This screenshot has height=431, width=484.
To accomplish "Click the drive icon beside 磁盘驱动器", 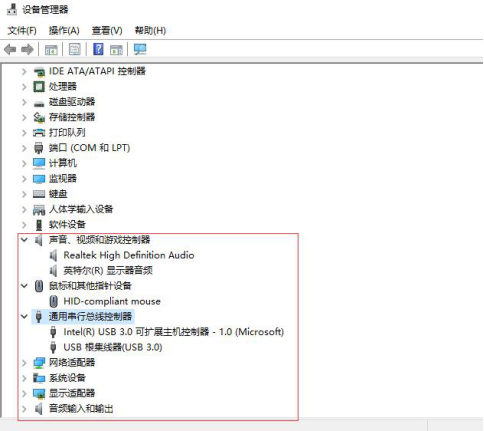I will pyautogui.click(x=39, y=103).
